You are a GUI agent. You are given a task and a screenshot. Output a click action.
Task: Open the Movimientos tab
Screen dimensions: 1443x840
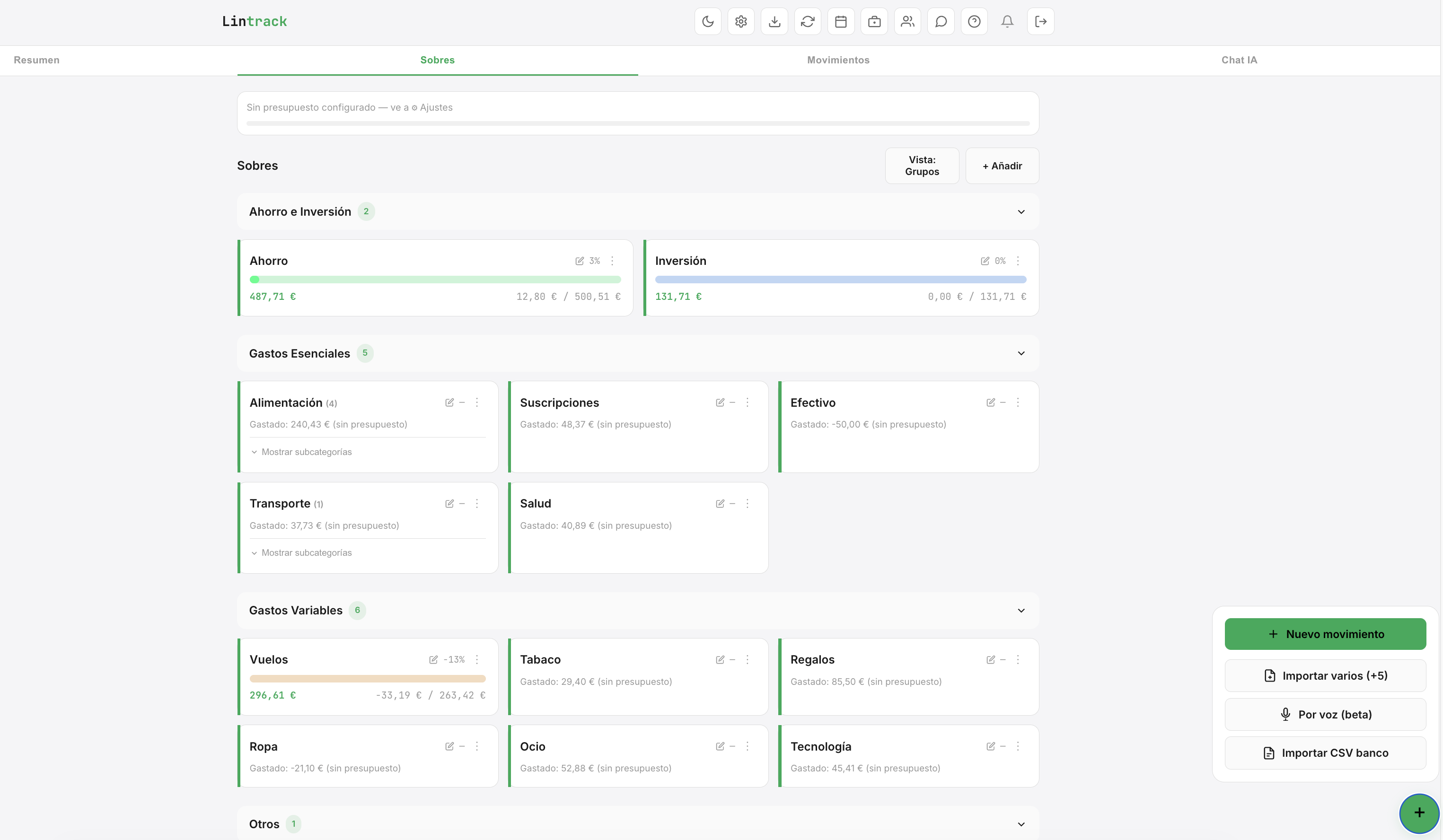click(838, 60)
